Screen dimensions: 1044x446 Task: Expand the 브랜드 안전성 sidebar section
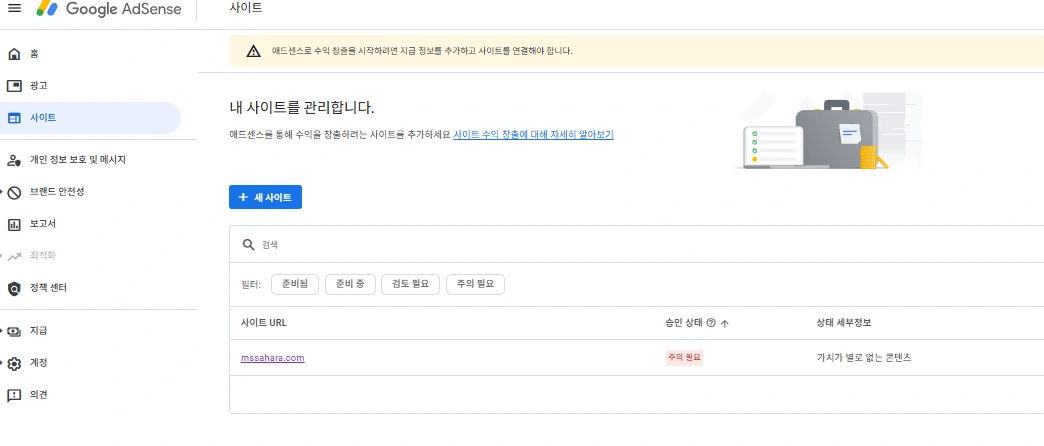(x=2, y=192)
